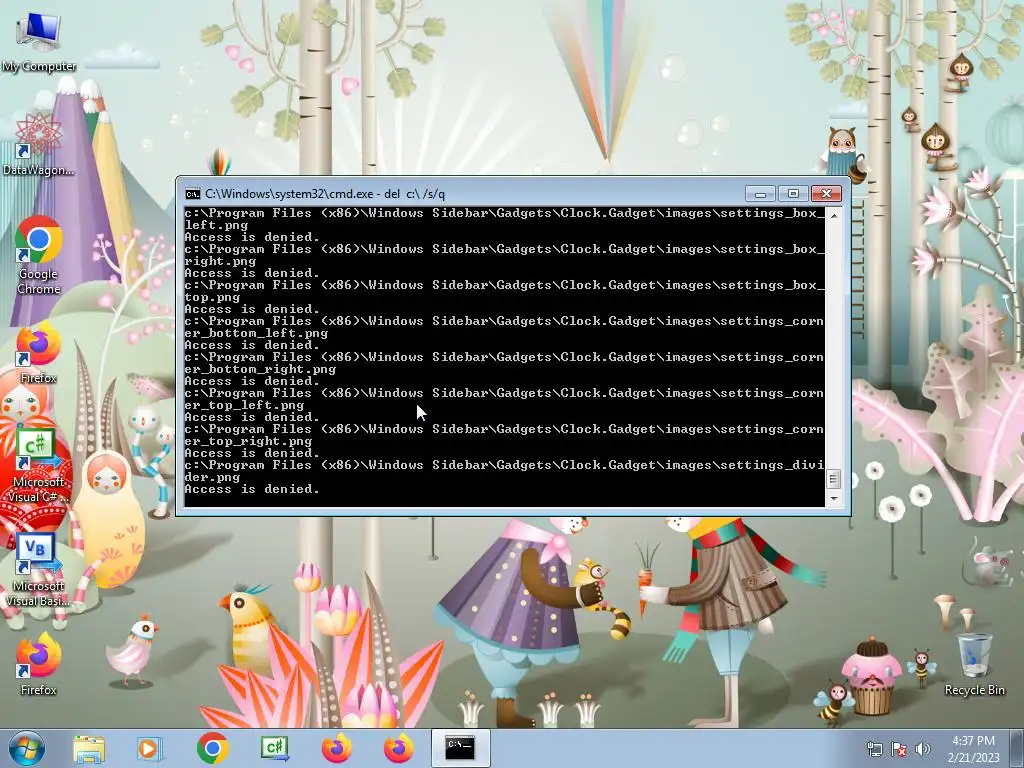The height and width of the screenshot is (768, 1024).
Task: Minimize the cmd.exe window
Action: [760, 194]
